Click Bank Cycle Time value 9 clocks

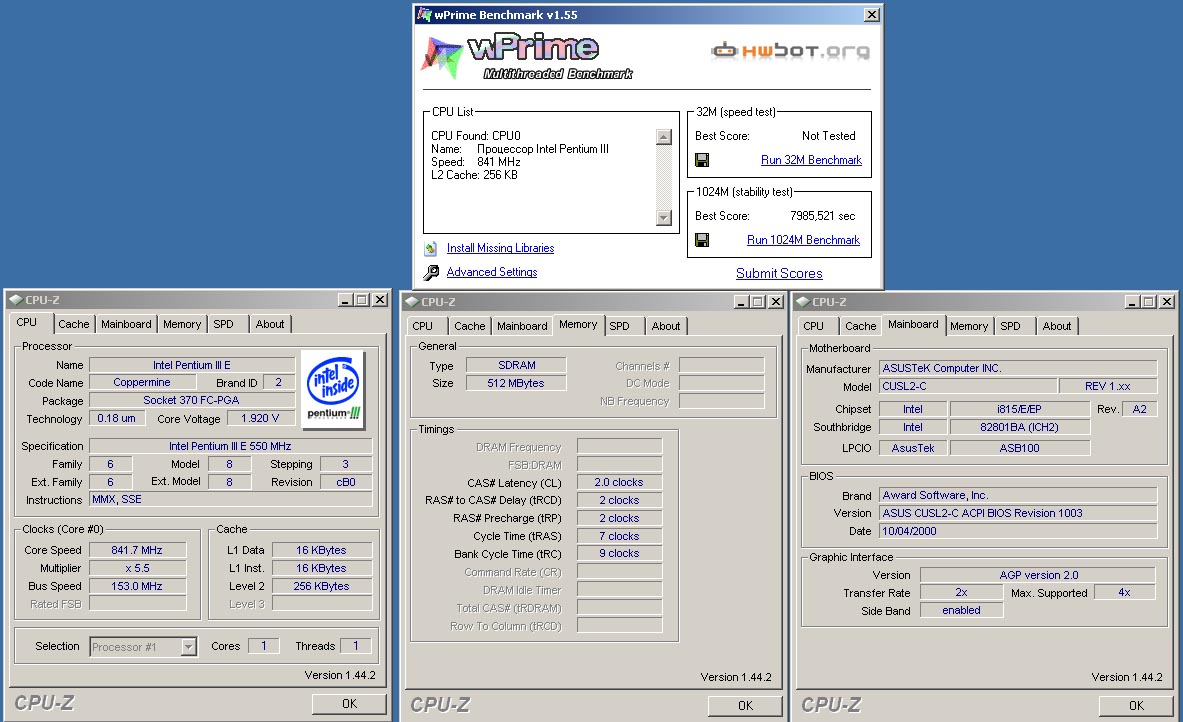click(619, 554)
